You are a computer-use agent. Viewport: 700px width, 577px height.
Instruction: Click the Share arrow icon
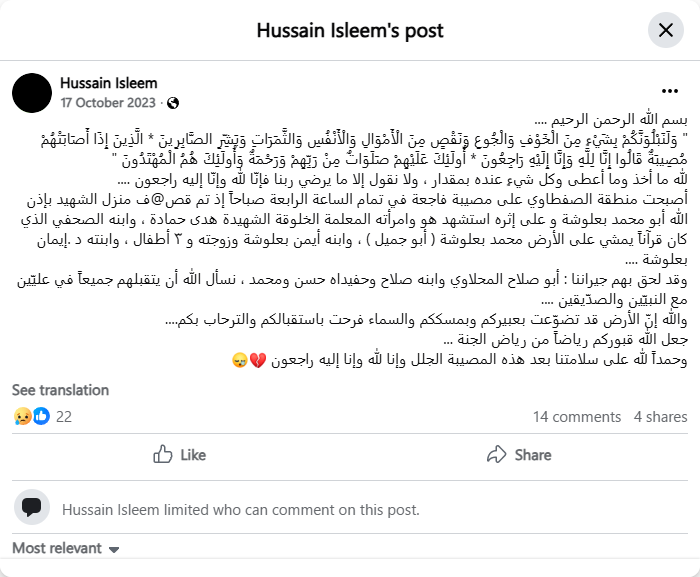coord(497,454)
